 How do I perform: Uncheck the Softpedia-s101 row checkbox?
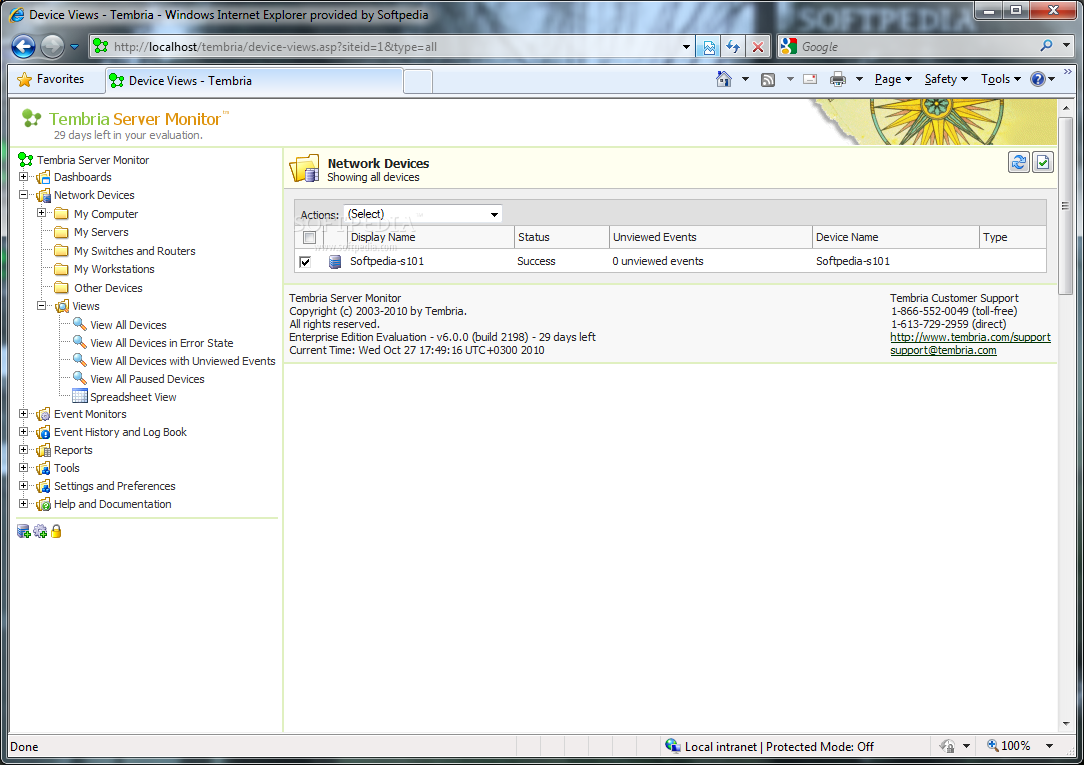(x=305, y=262)
